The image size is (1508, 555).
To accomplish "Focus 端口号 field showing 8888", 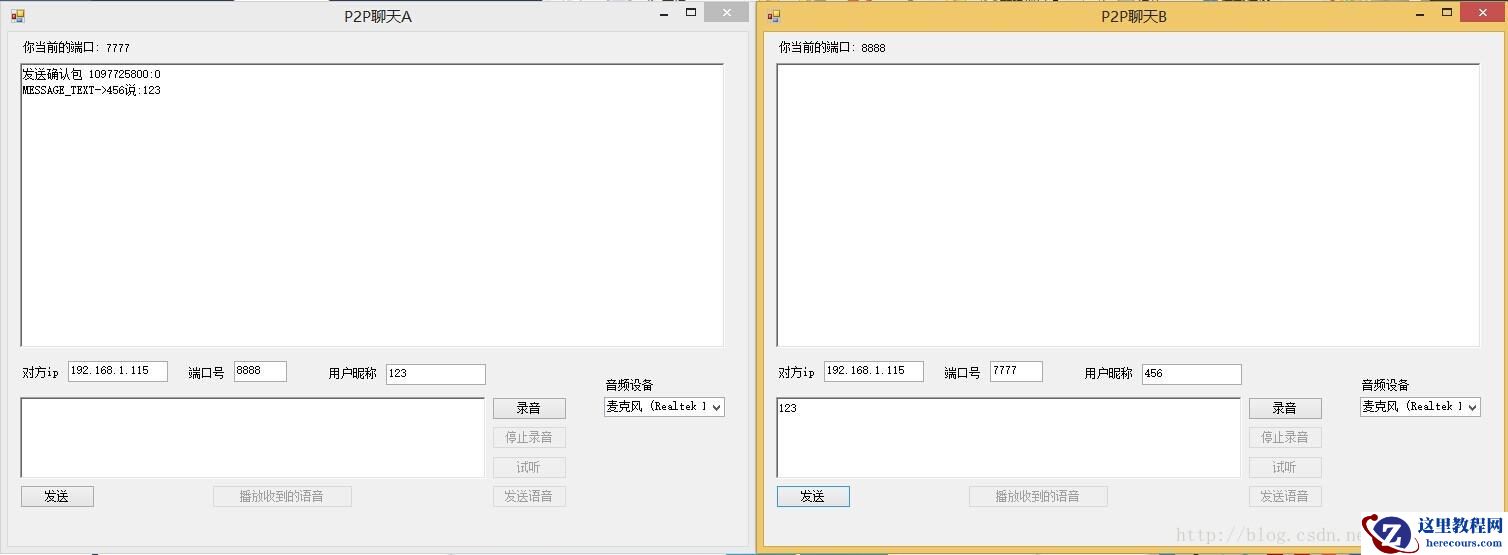I will pyautogui.click(x=260, y=371).
